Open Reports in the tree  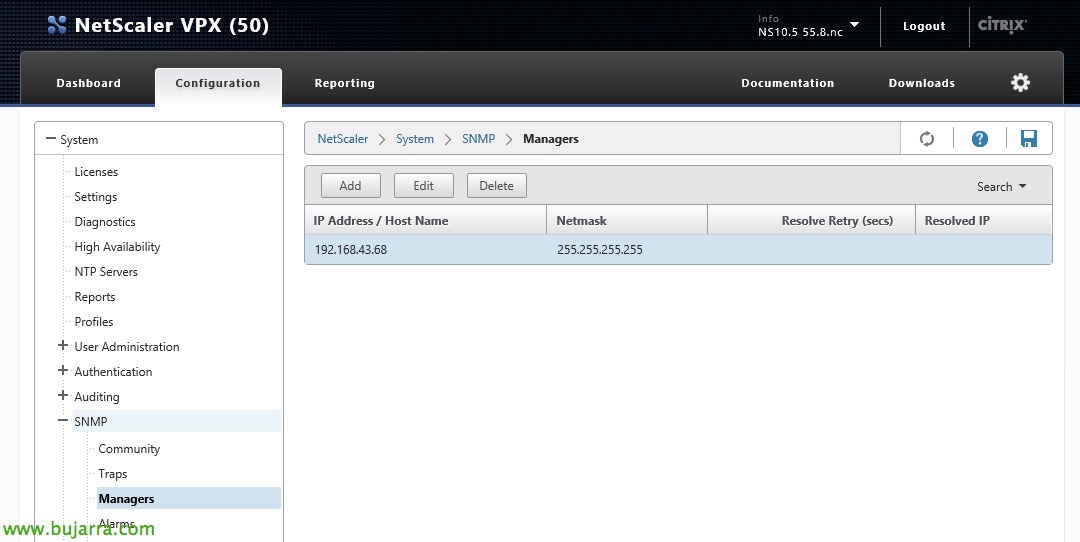[94, 297]
